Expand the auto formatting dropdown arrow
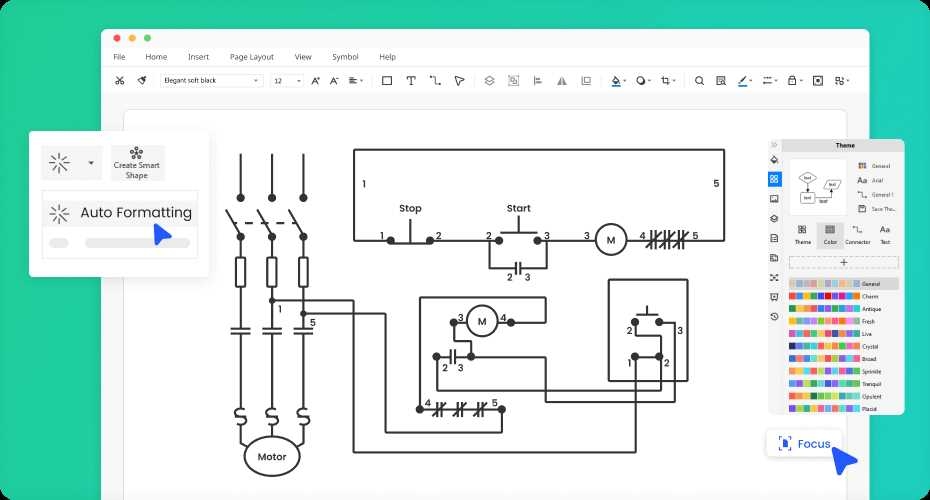The height and width of the screenshot is (500, 930). coord(91,162)
